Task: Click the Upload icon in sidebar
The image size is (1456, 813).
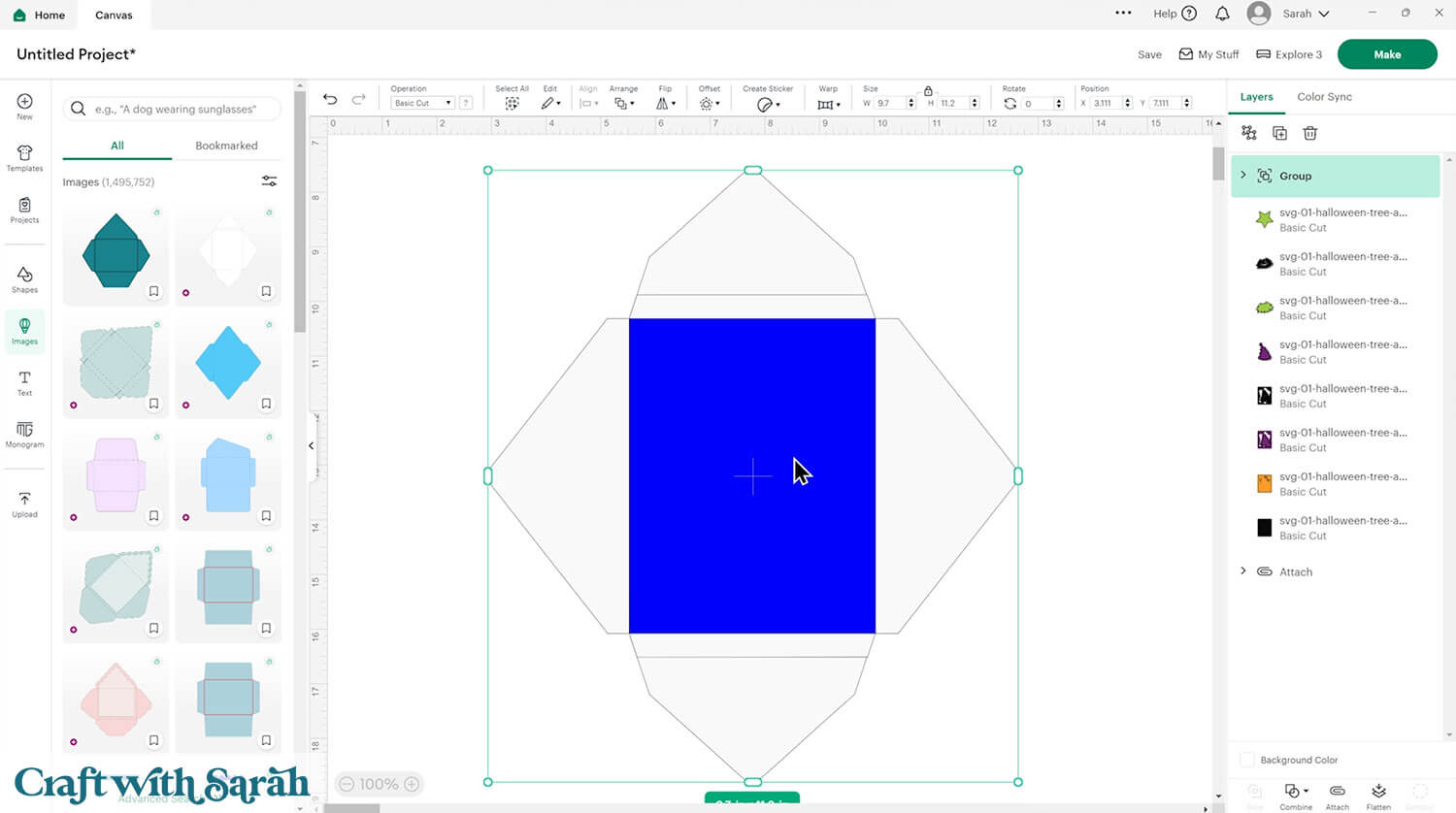Action: click(x=24, y=504)
